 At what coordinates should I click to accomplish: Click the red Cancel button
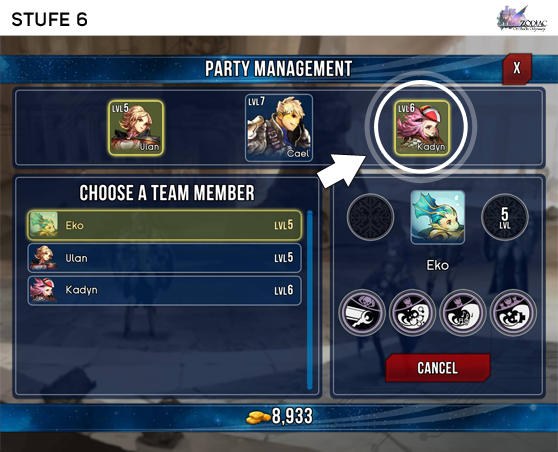pos(438,368)
